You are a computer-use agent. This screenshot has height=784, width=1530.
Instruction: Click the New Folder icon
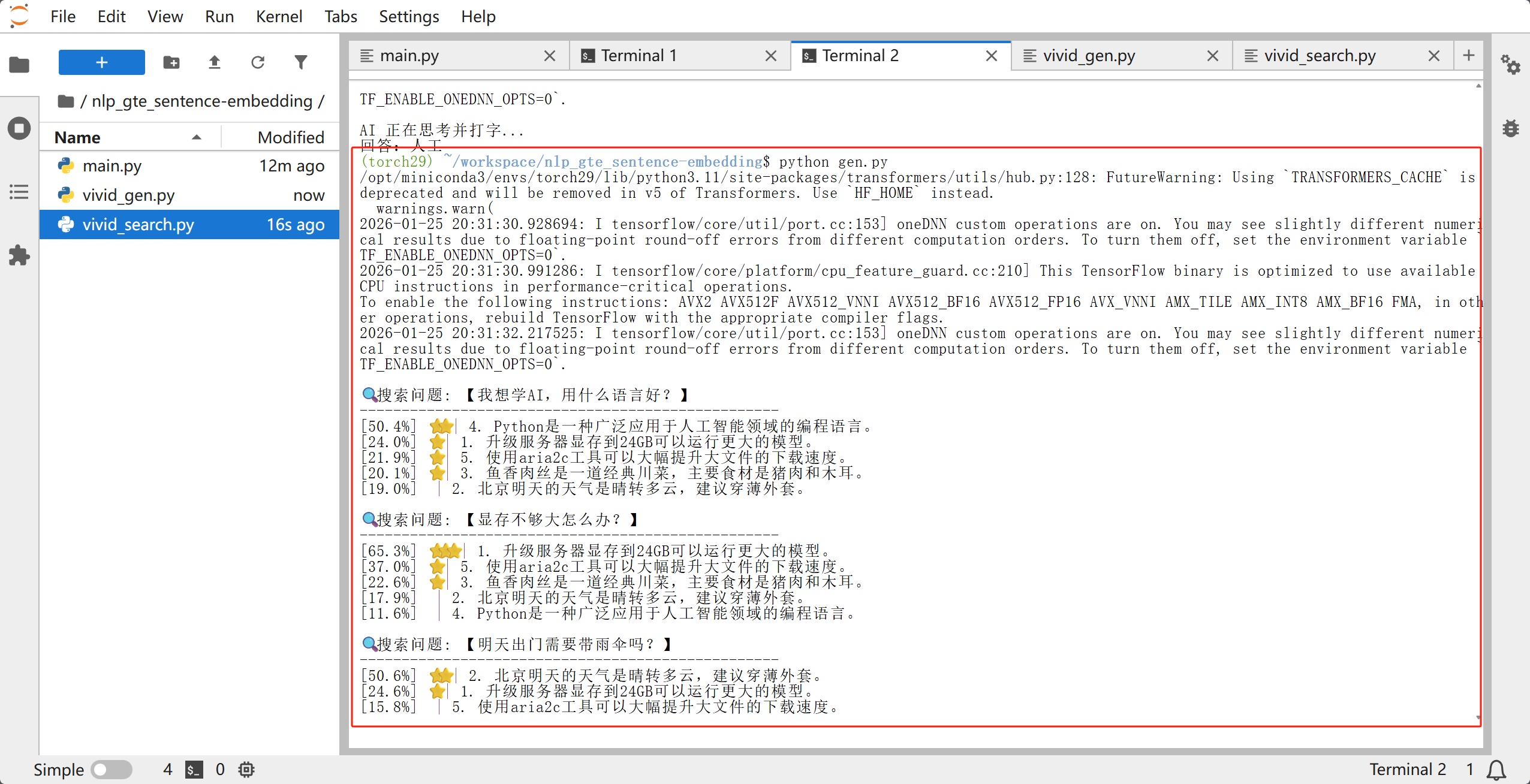click(171, 62)
